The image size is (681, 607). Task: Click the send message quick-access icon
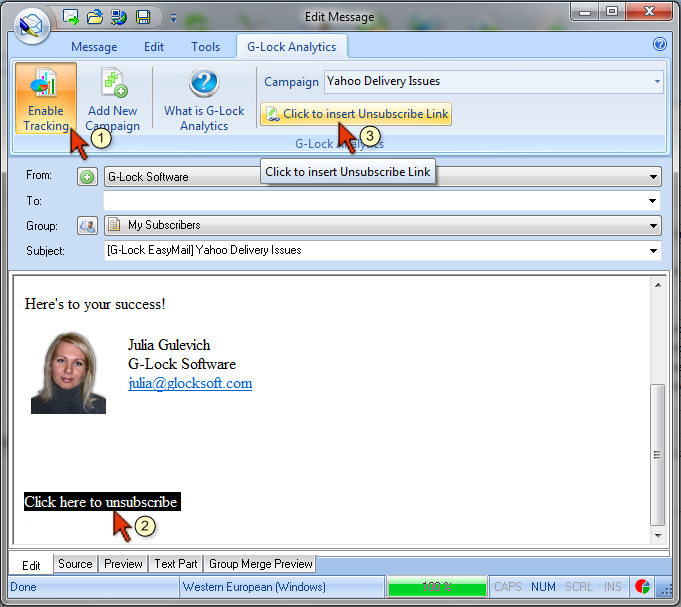coord(71,17)
